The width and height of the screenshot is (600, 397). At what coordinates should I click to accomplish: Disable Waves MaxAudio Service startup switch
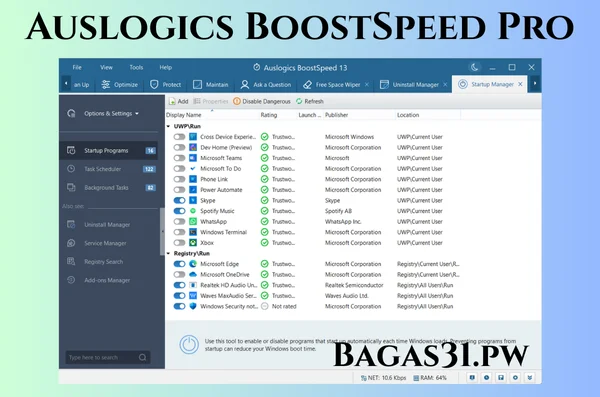point(179,296)
